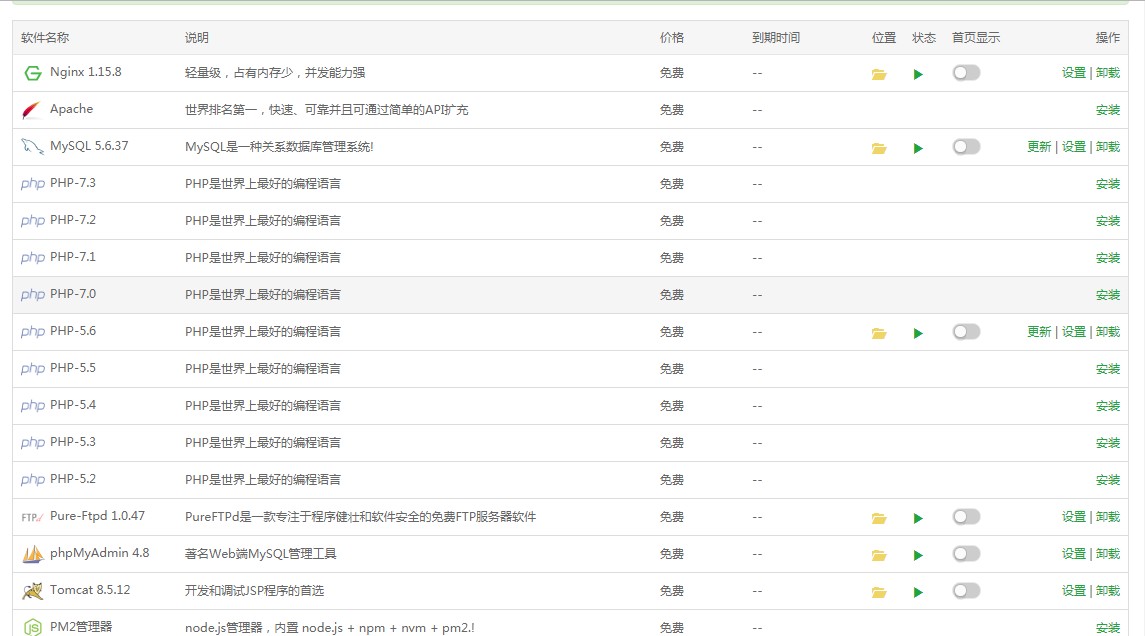The image size is (1145, 636).
Task: Install PHP-5.5
Action: (1108, 369)
